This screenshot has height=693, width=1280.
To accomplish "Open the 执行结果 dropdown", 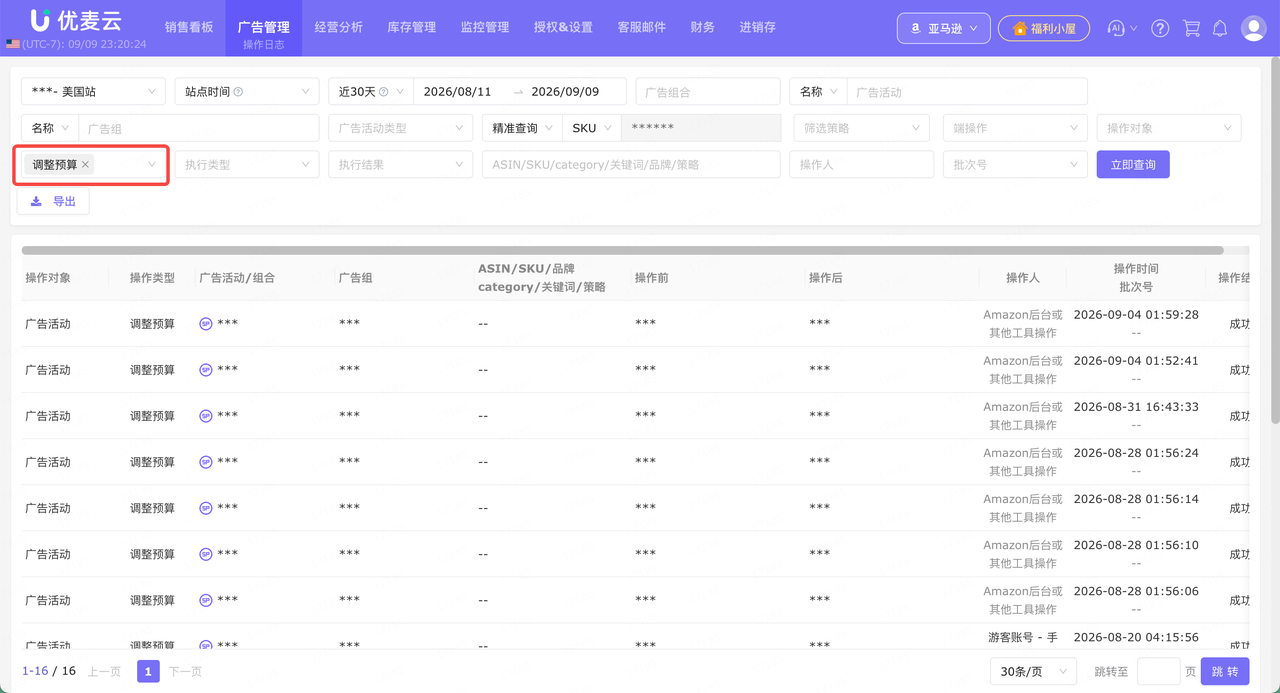I will 400,164.
